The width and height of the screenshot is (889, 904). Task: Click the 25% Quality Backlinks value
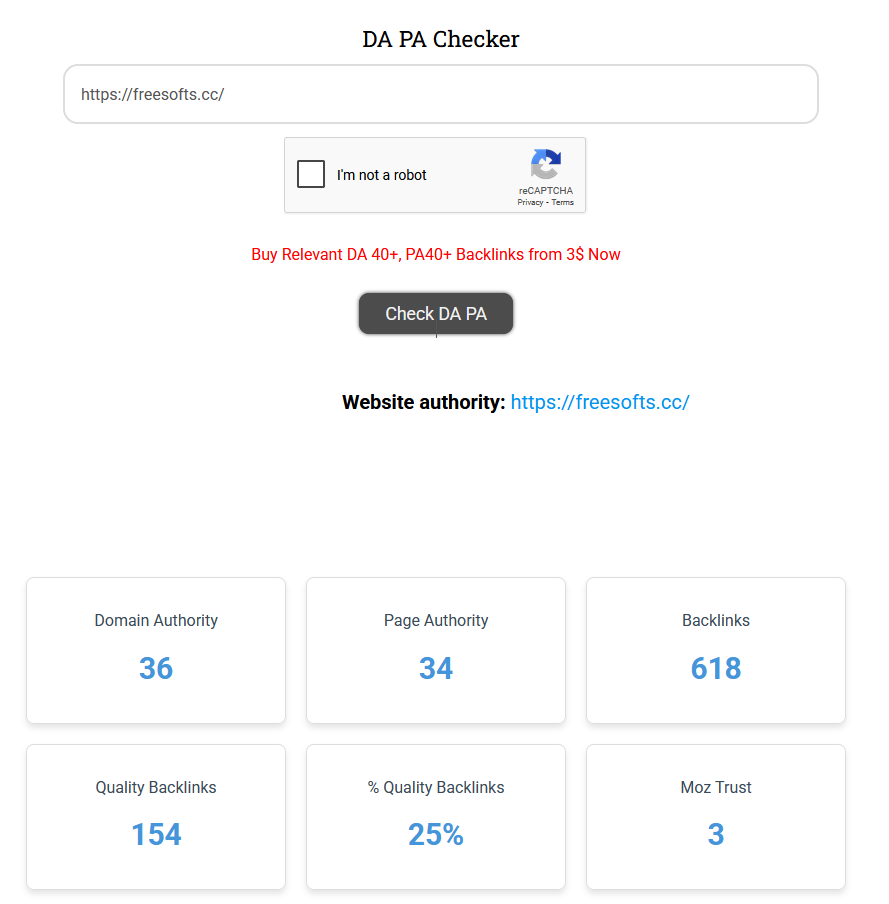click(x=436, y=834)
